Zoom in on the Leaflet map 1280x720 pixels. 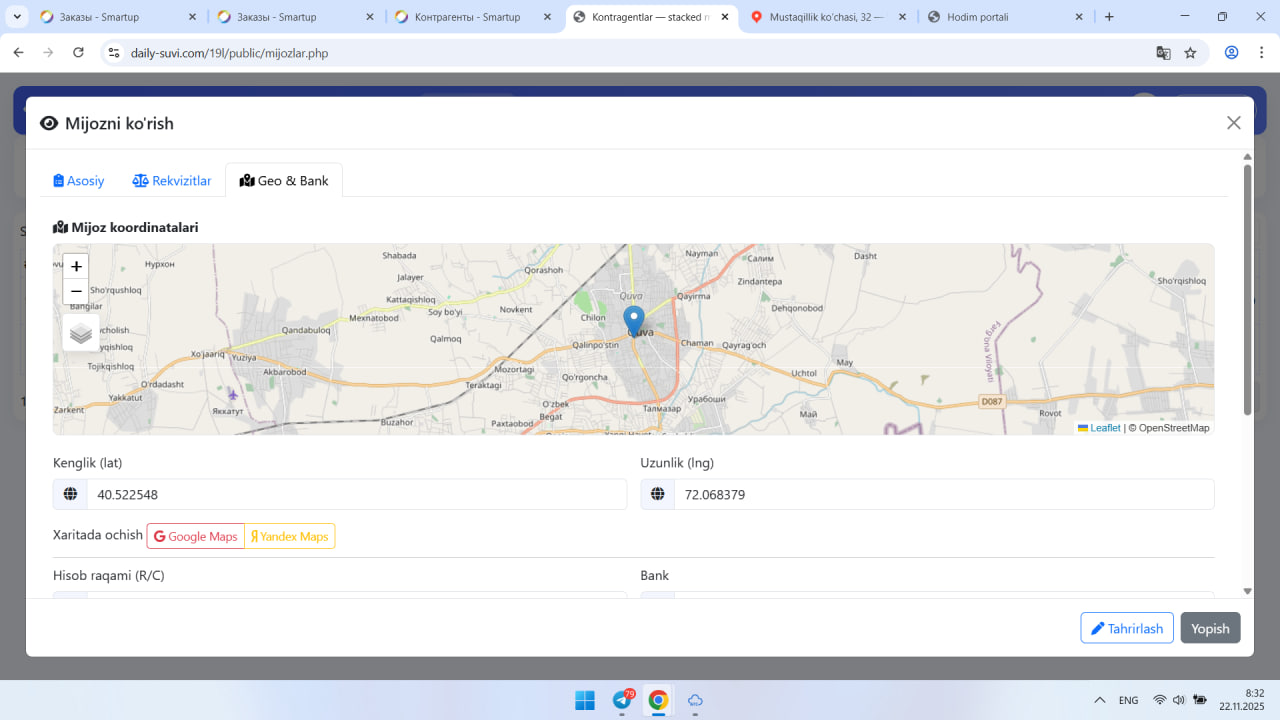(76, 267)
